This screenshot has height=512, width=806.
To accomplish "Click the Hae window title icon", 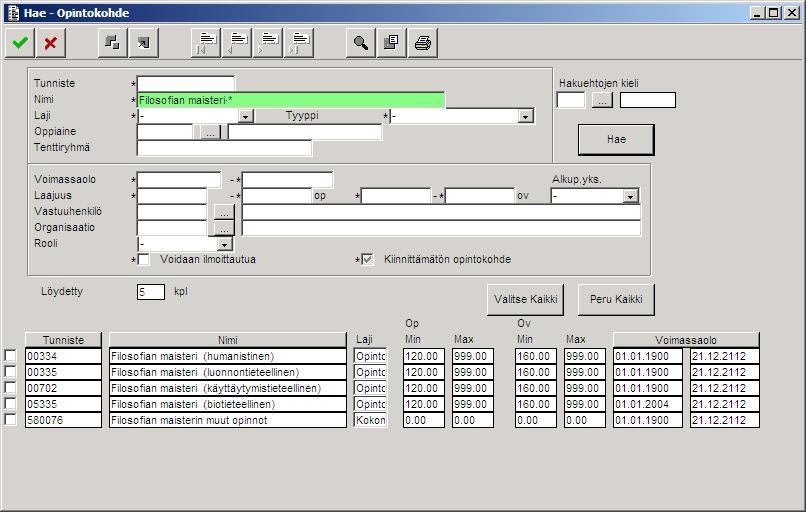I will (x=13, y=13).
